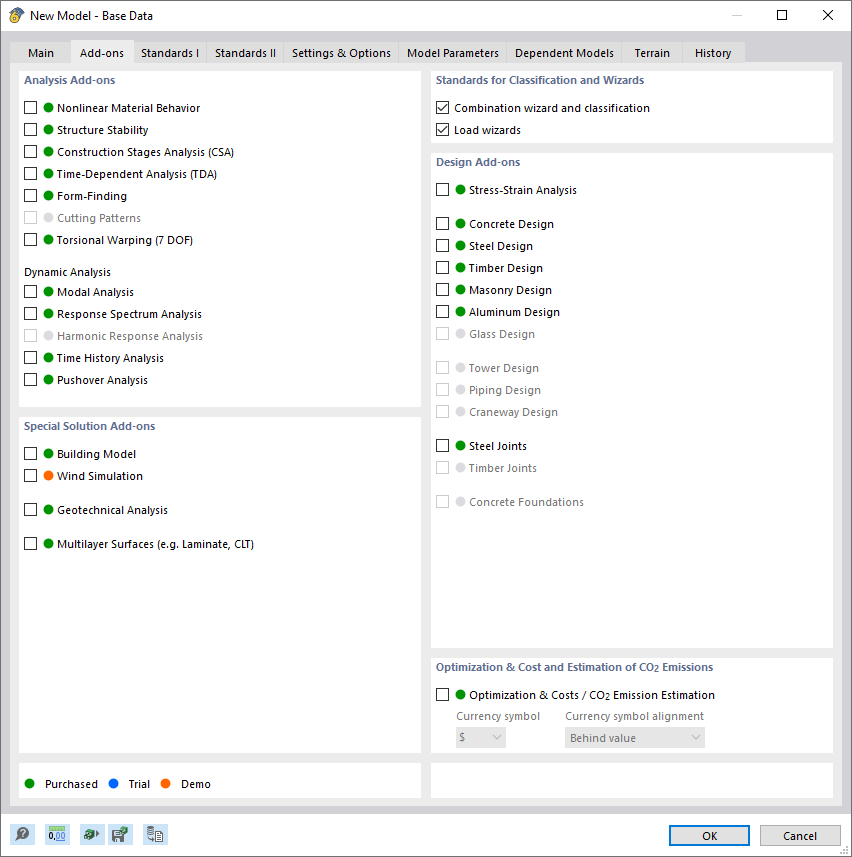Click the disabled Tower Design checkbox
The height and width of the screenshot is (857, 852).
point(443,368)
